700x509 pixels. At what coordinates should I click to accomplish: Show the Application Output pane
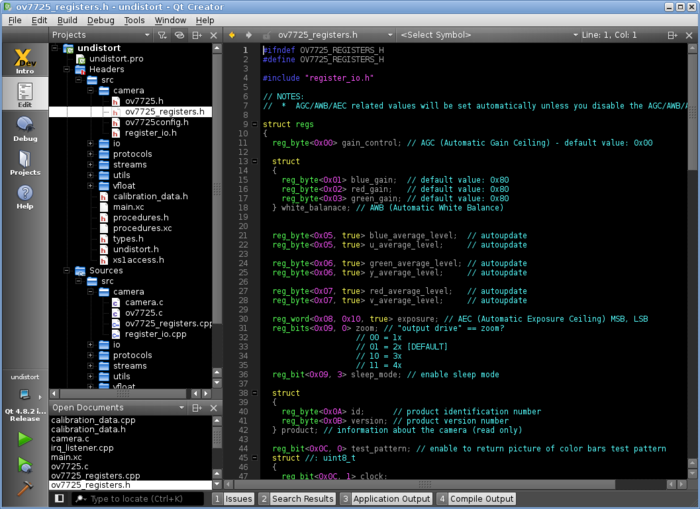pyautogui.click(x=386, y=499)
